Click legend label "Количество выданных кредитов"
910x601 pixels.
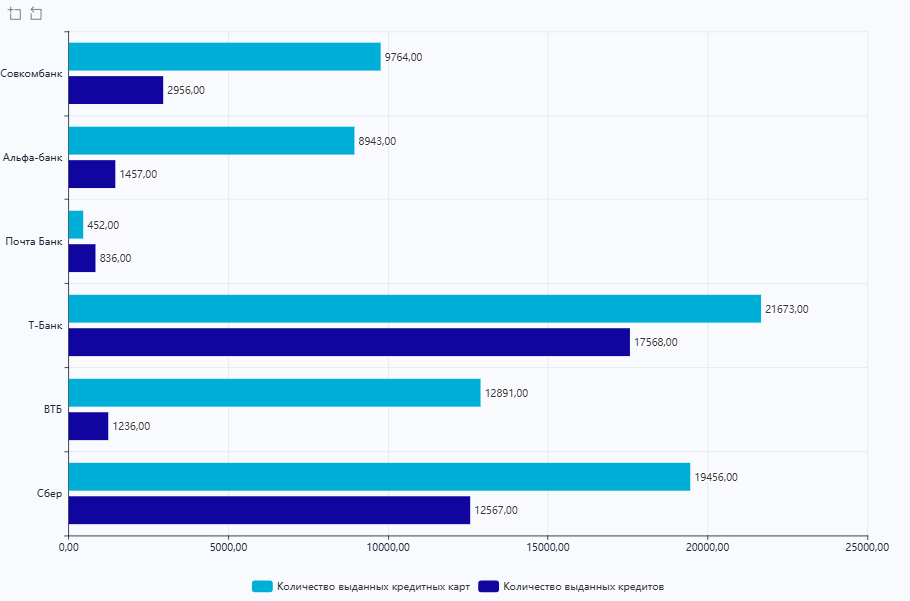[x=583, y=586]
